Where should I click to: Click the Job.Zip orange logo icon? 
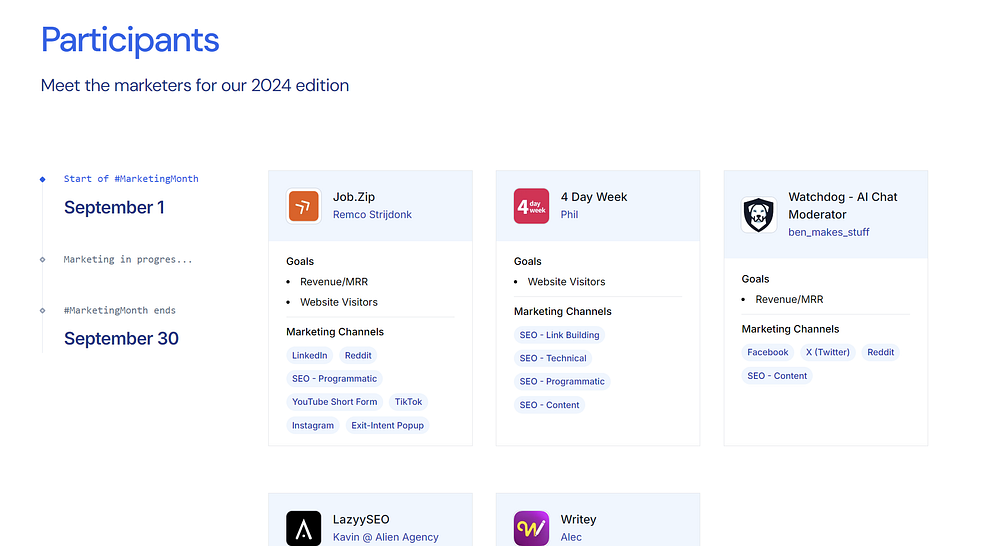[x=304, y=206]
